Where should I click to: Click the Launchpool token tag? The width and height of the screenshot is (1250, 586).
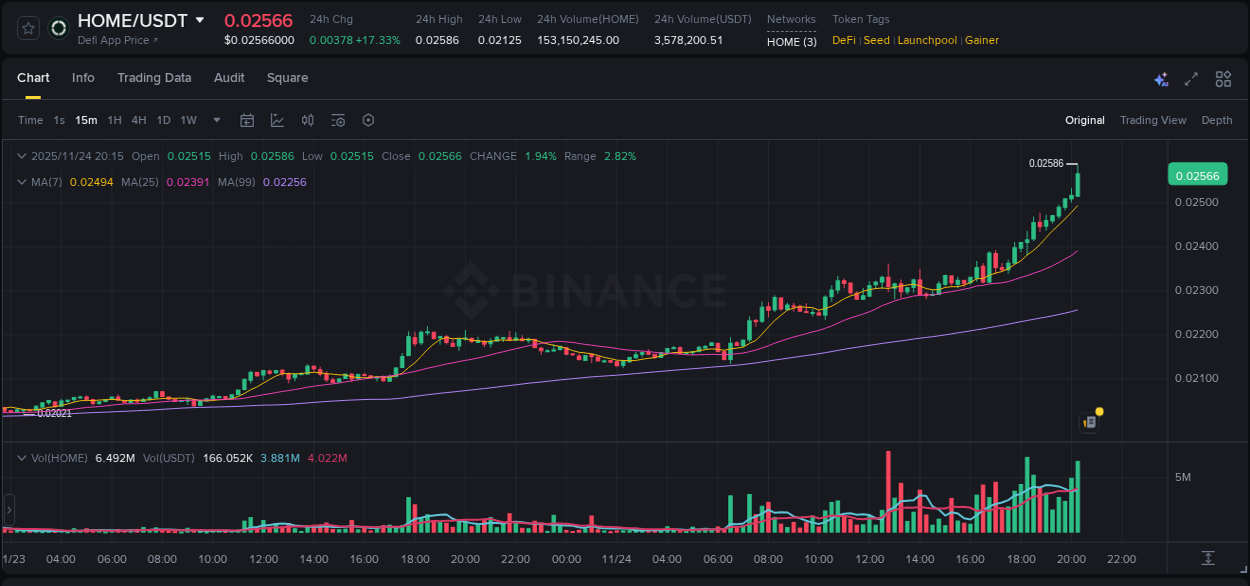pyautogui.click(x=927, y=40)
